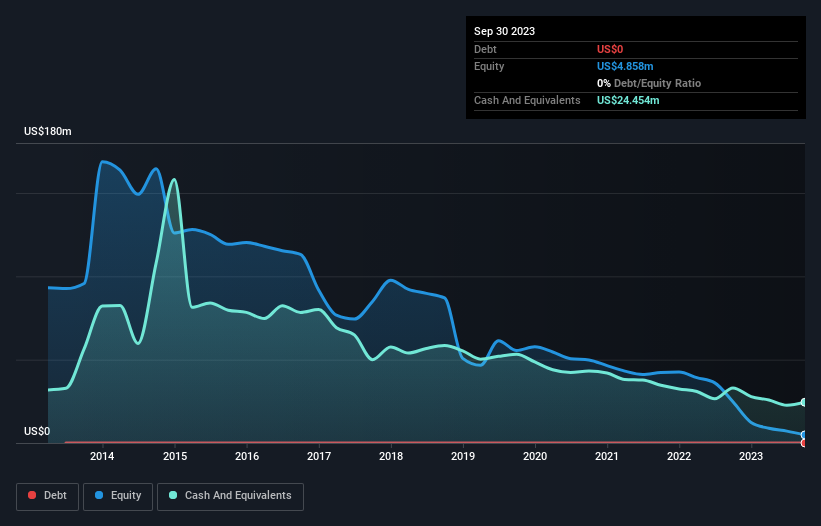Click the 2023 x-axis label

[x=751, y=456]
